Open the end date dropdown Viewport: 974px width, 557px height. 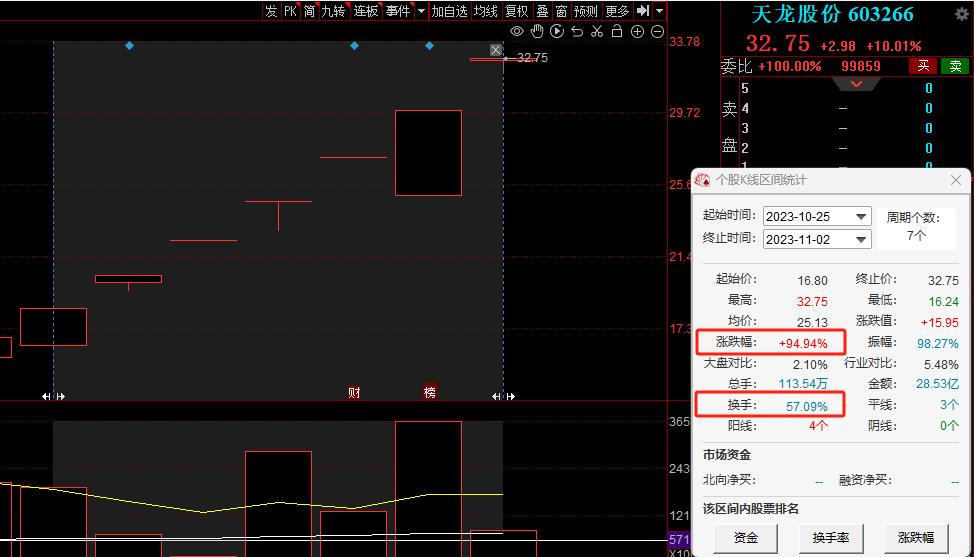point(861,240)
